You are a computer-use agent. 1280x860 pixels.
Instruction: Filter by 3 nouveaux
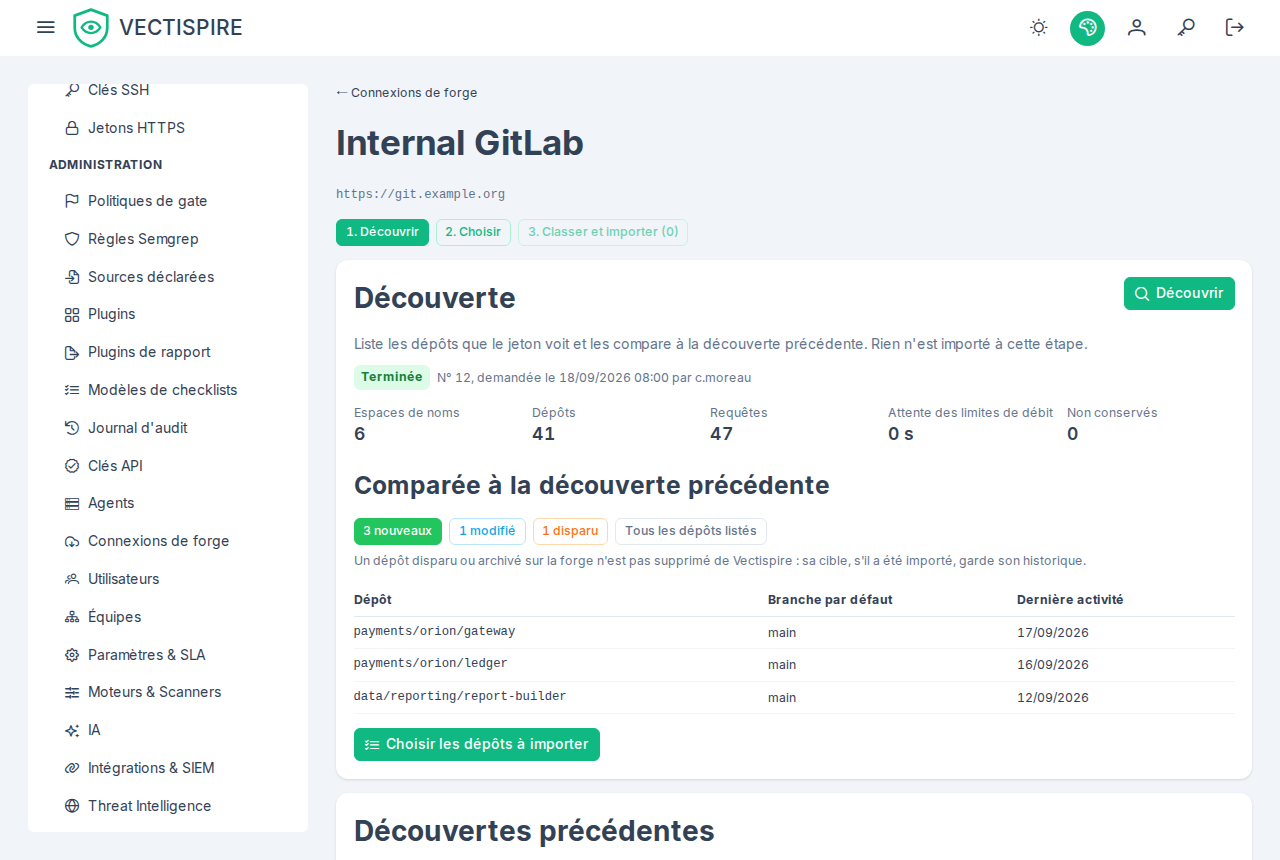pos(398,531)
